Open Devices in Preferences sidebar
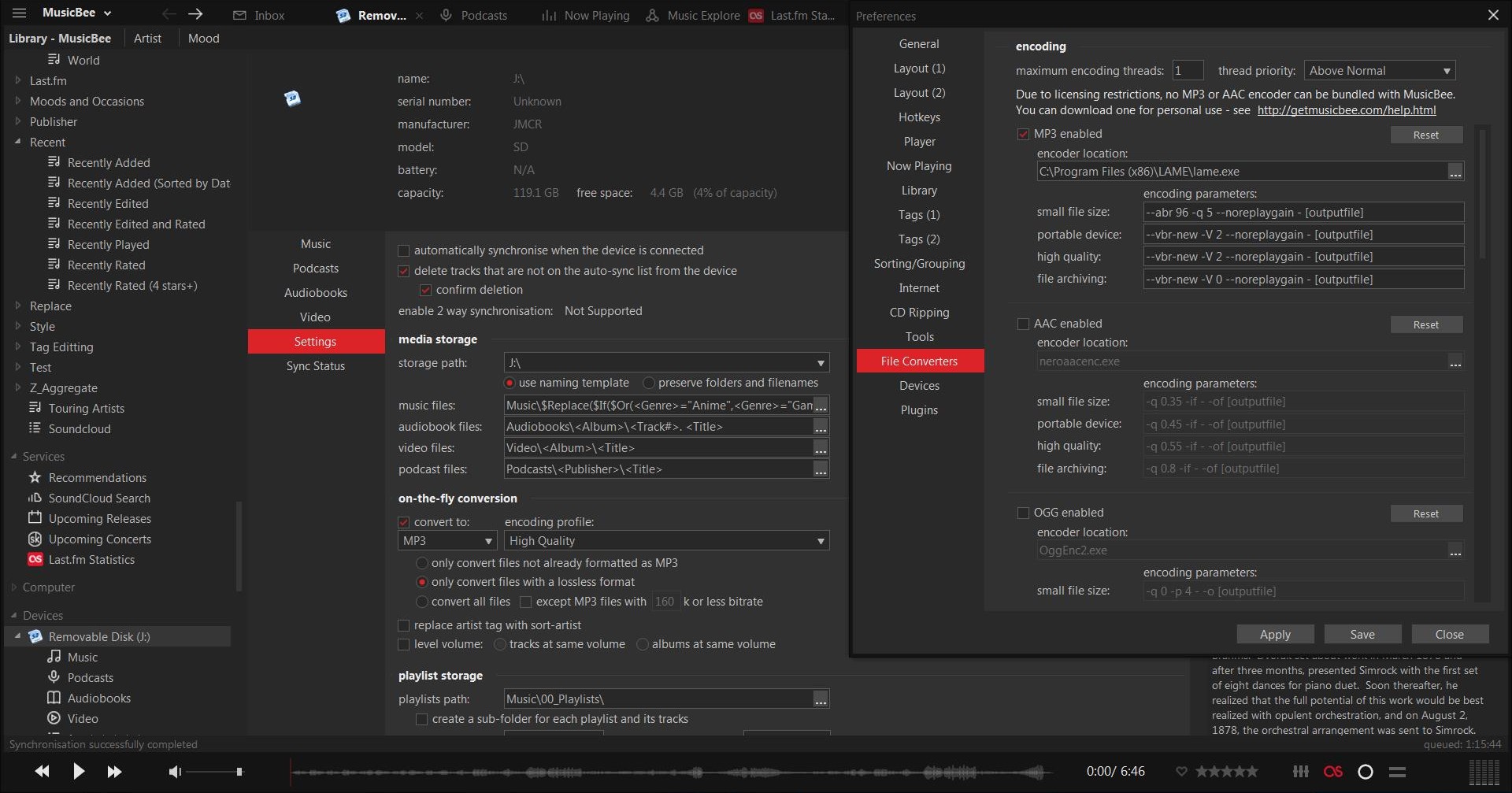 coord(920,386)
